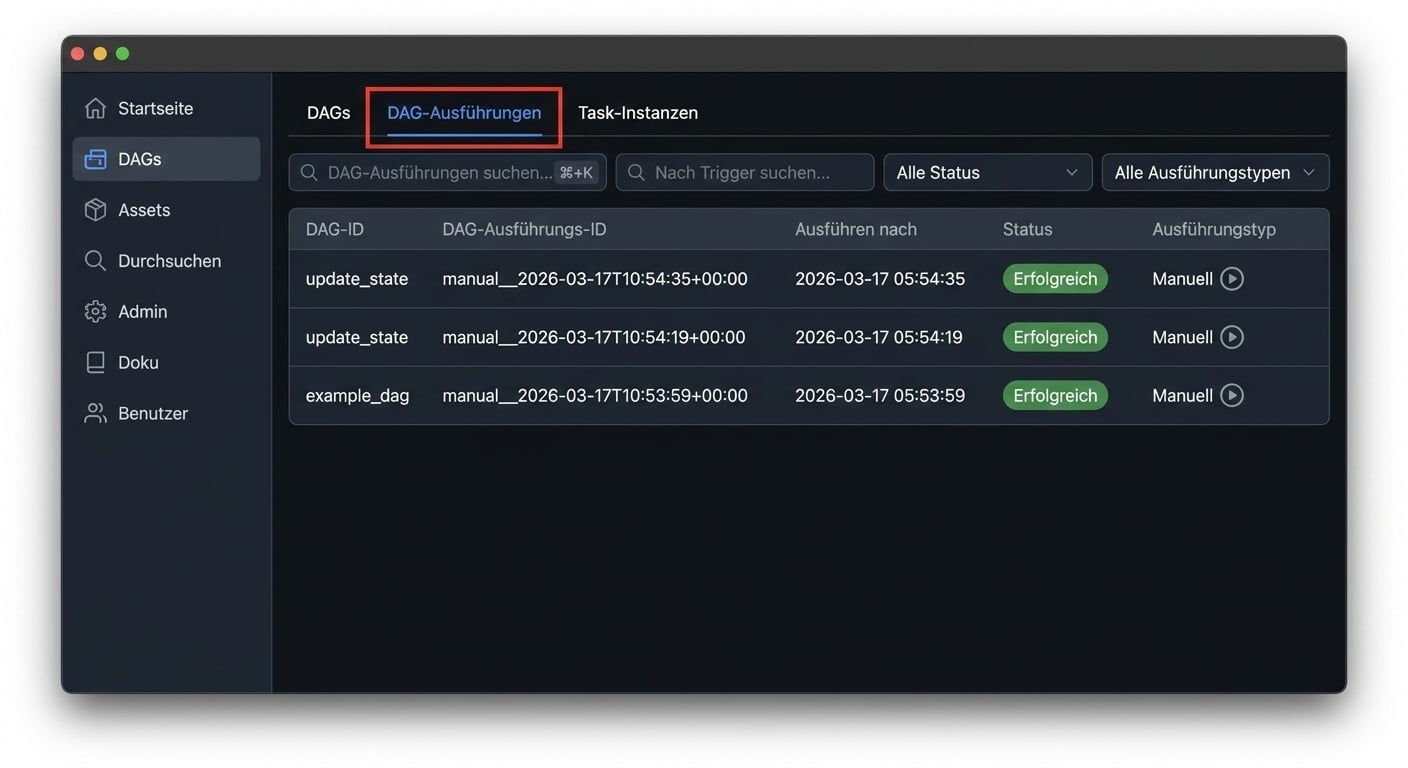Image resolution: width=1408 pixels, height=768 pixels.
Task: Expand the Alle Status dropdown
Action: (x=988, y=172)
